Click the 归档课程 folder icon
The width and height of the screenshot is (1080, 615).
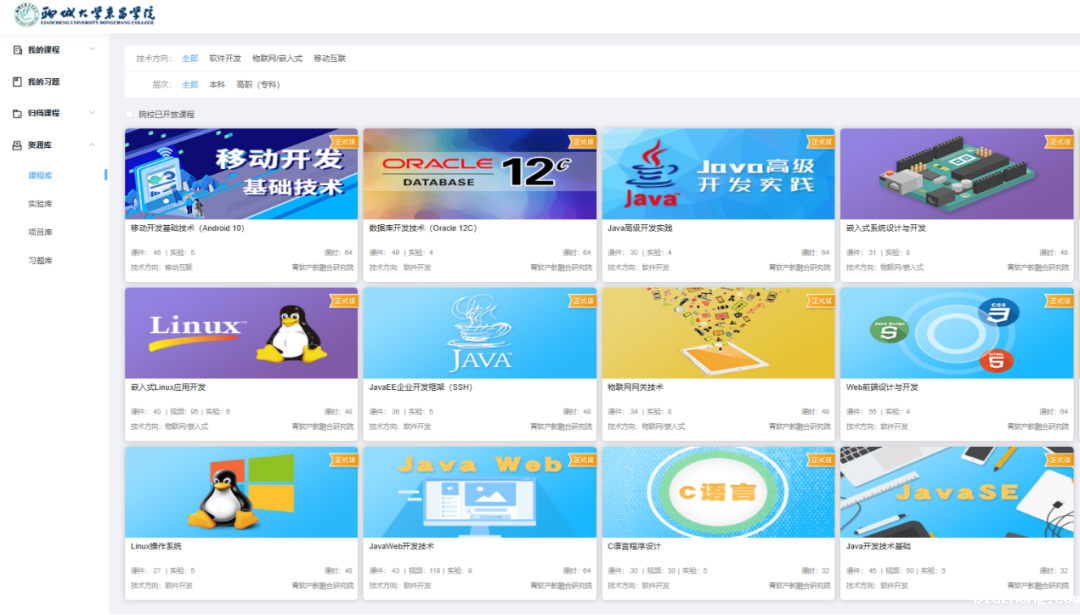pos(17,113)
